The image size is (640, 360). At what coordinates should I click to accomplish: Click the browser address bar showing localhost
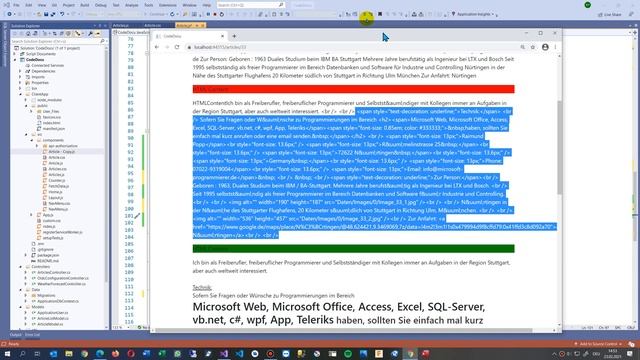351,47
